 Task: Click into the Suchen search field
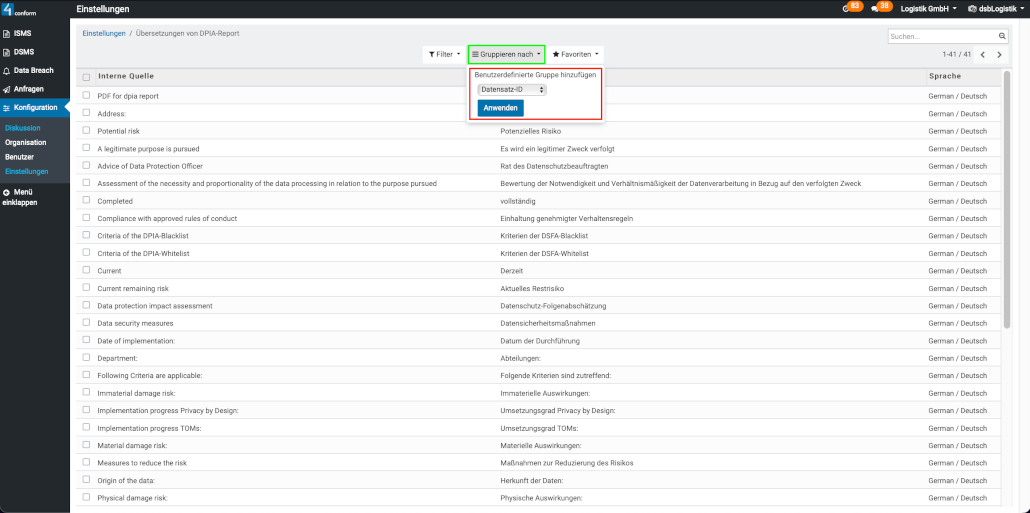(939, 36)
